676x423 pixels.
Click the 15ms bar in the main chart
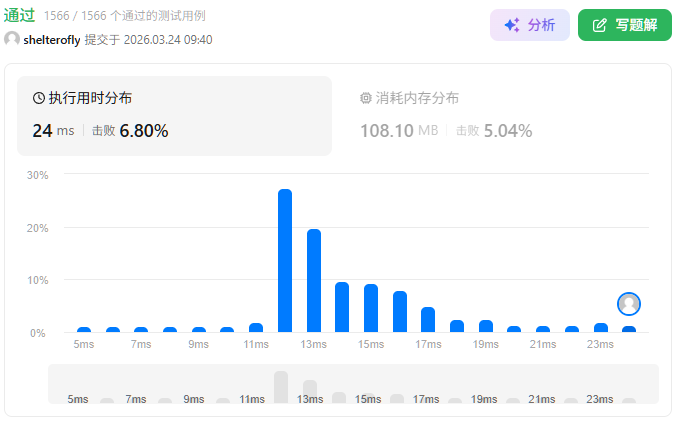pyautogui.click(x=371, y=307)
